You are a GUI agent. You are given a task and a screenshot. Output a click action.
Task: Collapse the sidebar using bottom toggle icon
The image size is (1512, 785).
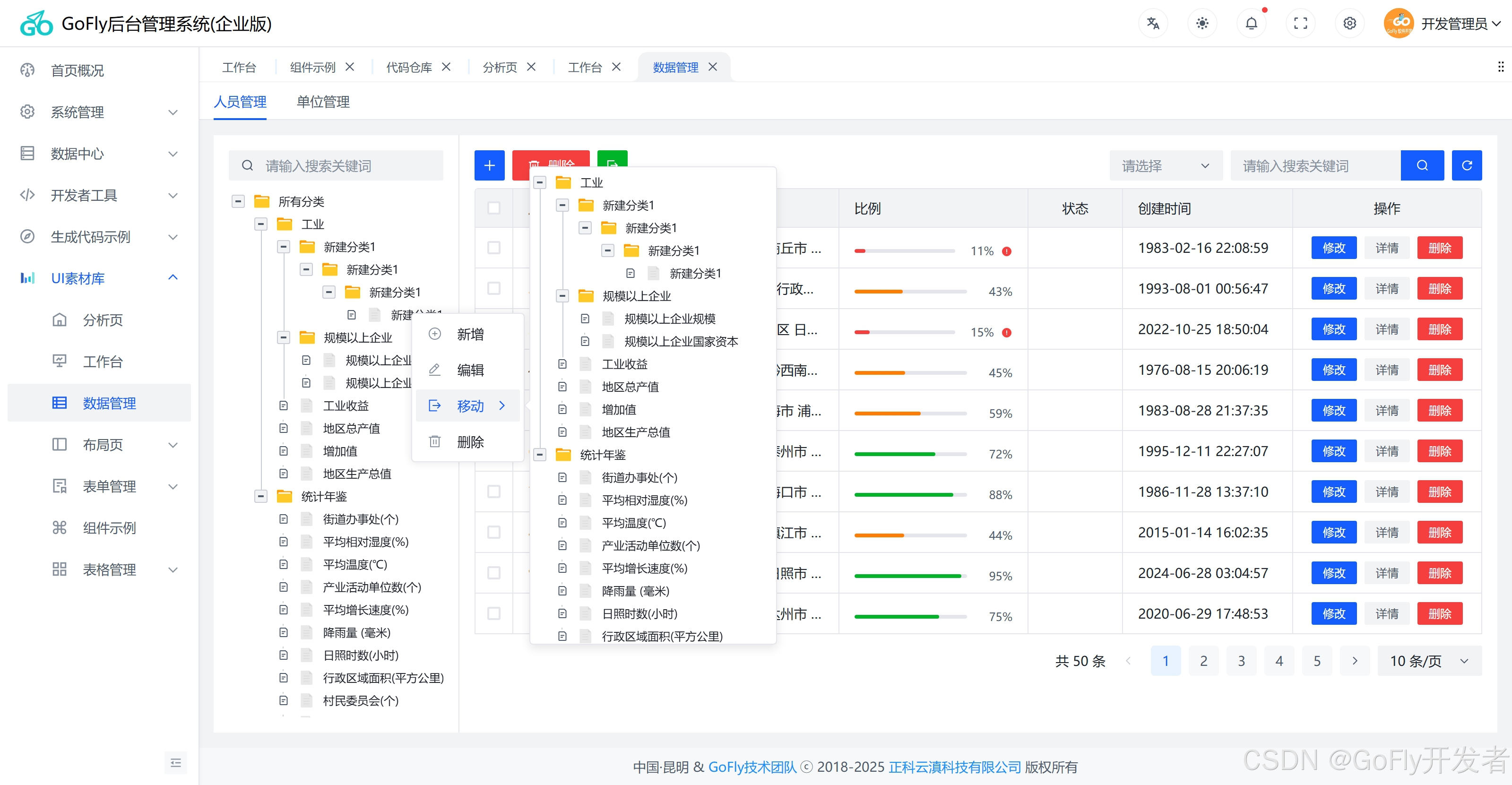pos(175,762)
